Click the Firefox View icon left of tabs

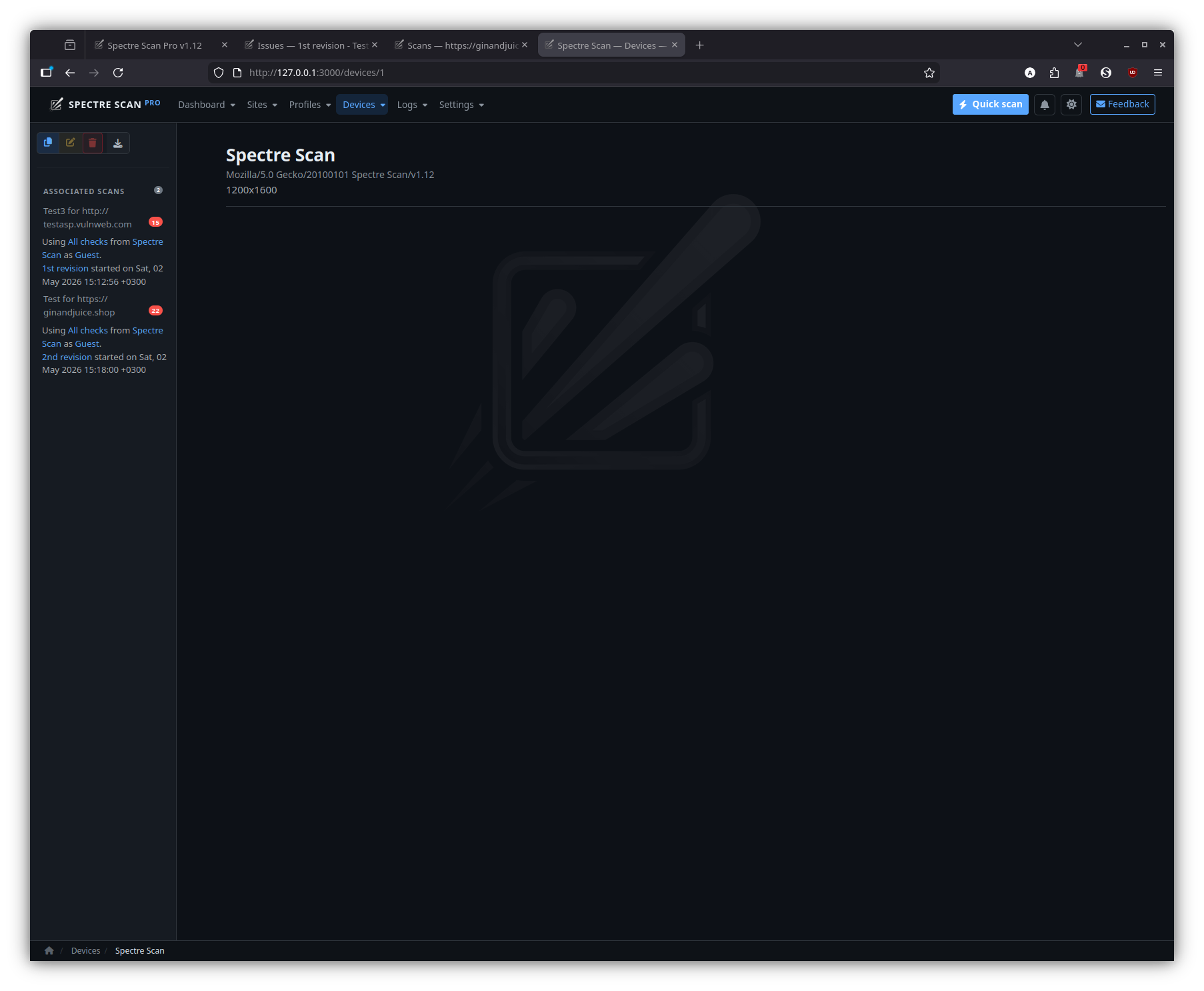pyautogui.click(x=70, y=45)
